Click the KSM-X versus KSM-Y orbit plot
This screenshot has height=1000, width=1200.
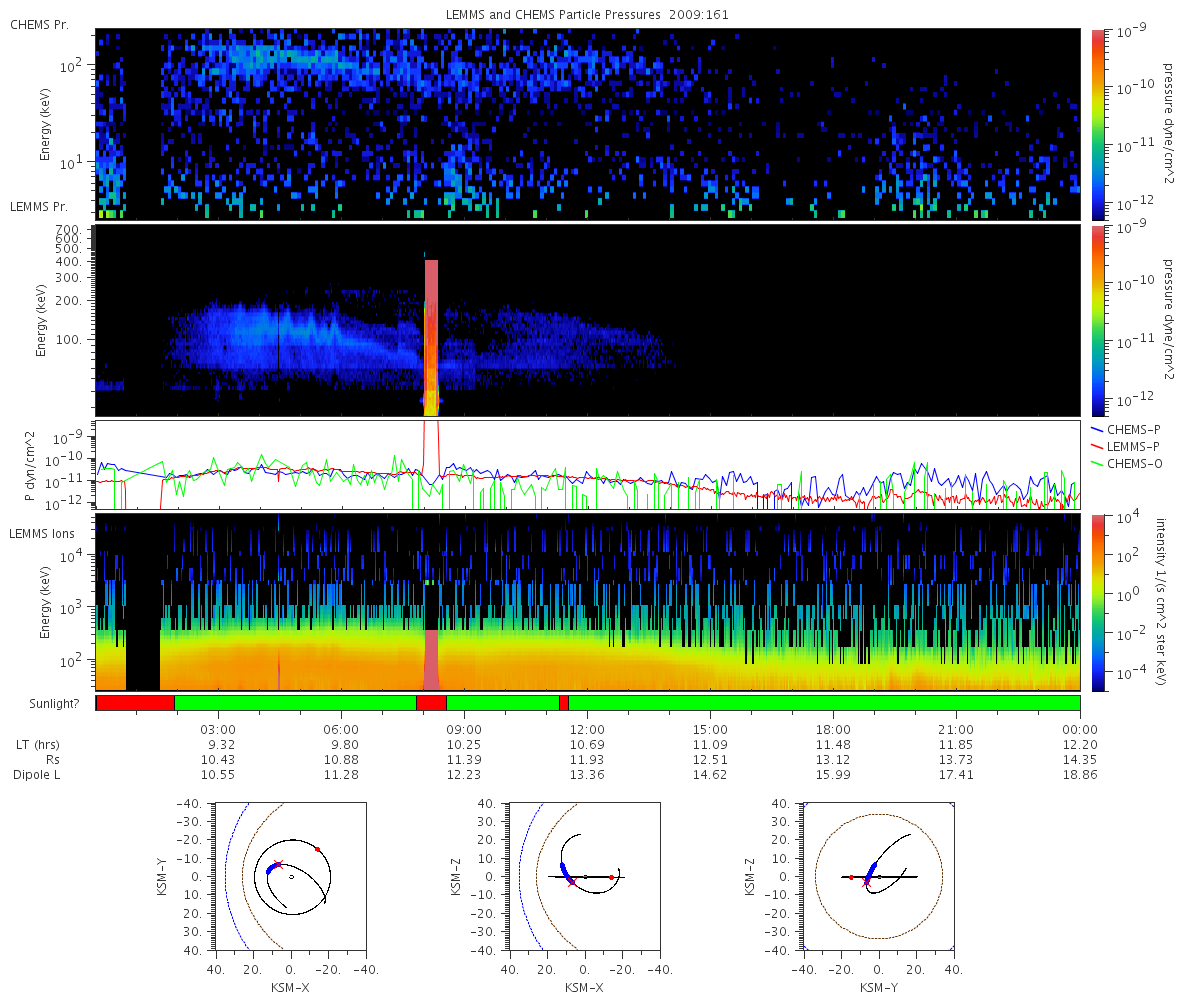click(288, 876)
